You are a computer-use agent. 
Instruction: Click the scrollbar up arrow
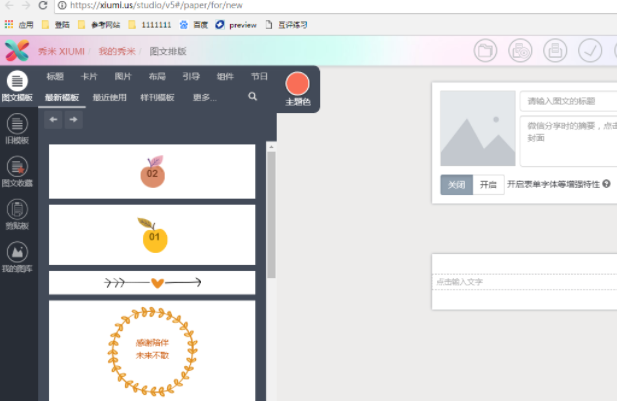click(271, 147)
